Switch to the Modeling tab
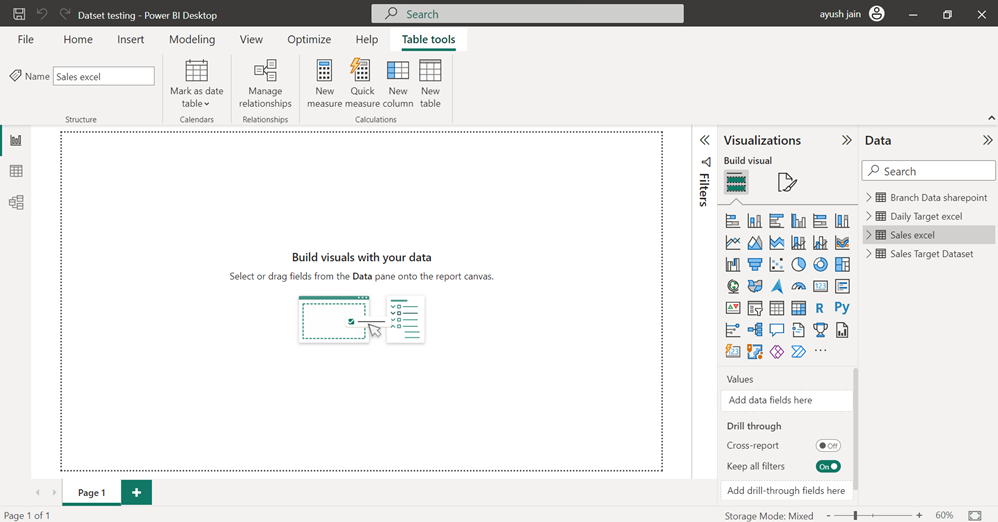 tap(192, 39)
